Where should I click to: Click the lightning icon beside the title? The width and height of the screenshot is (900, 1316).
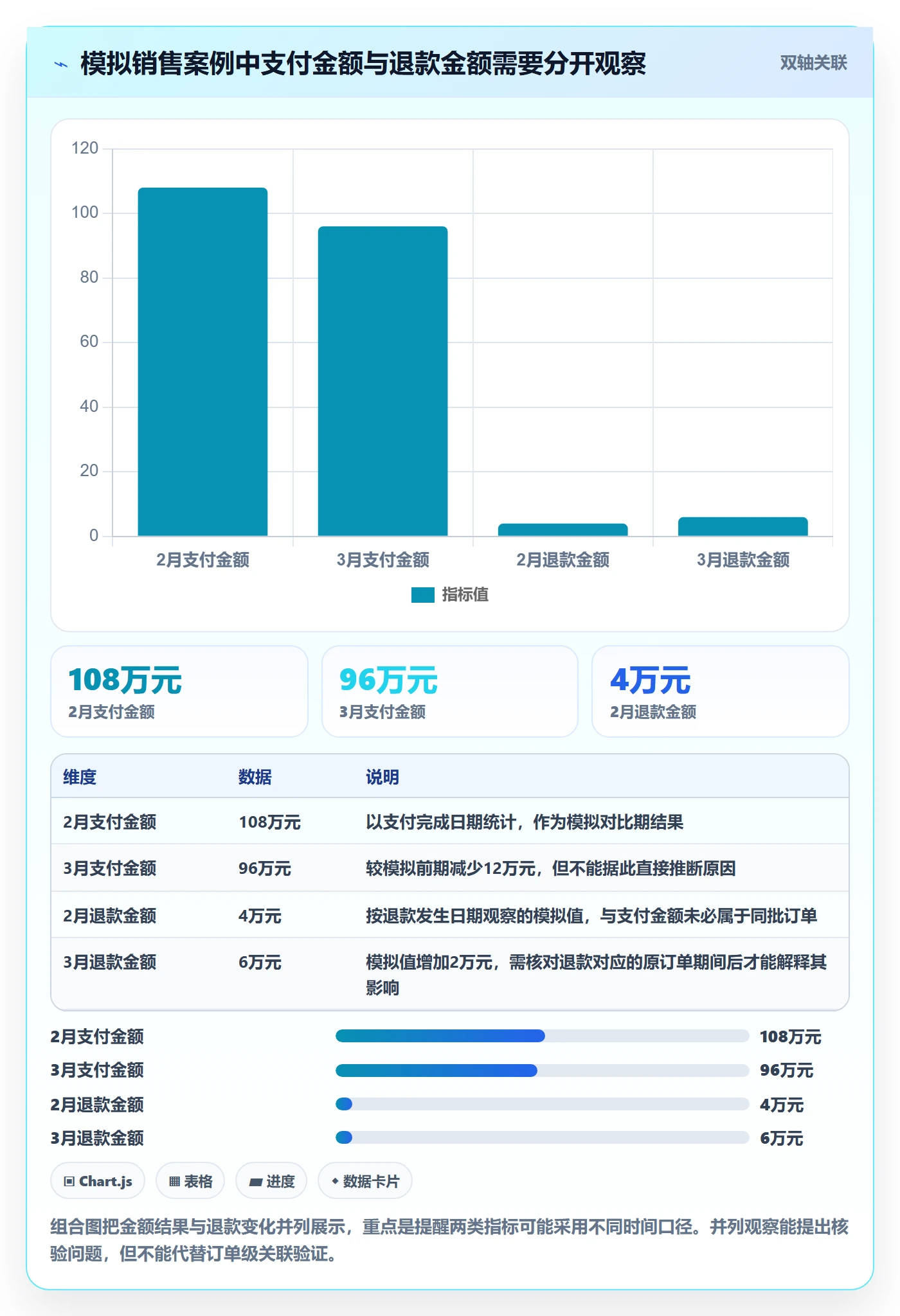pos(61,64)
